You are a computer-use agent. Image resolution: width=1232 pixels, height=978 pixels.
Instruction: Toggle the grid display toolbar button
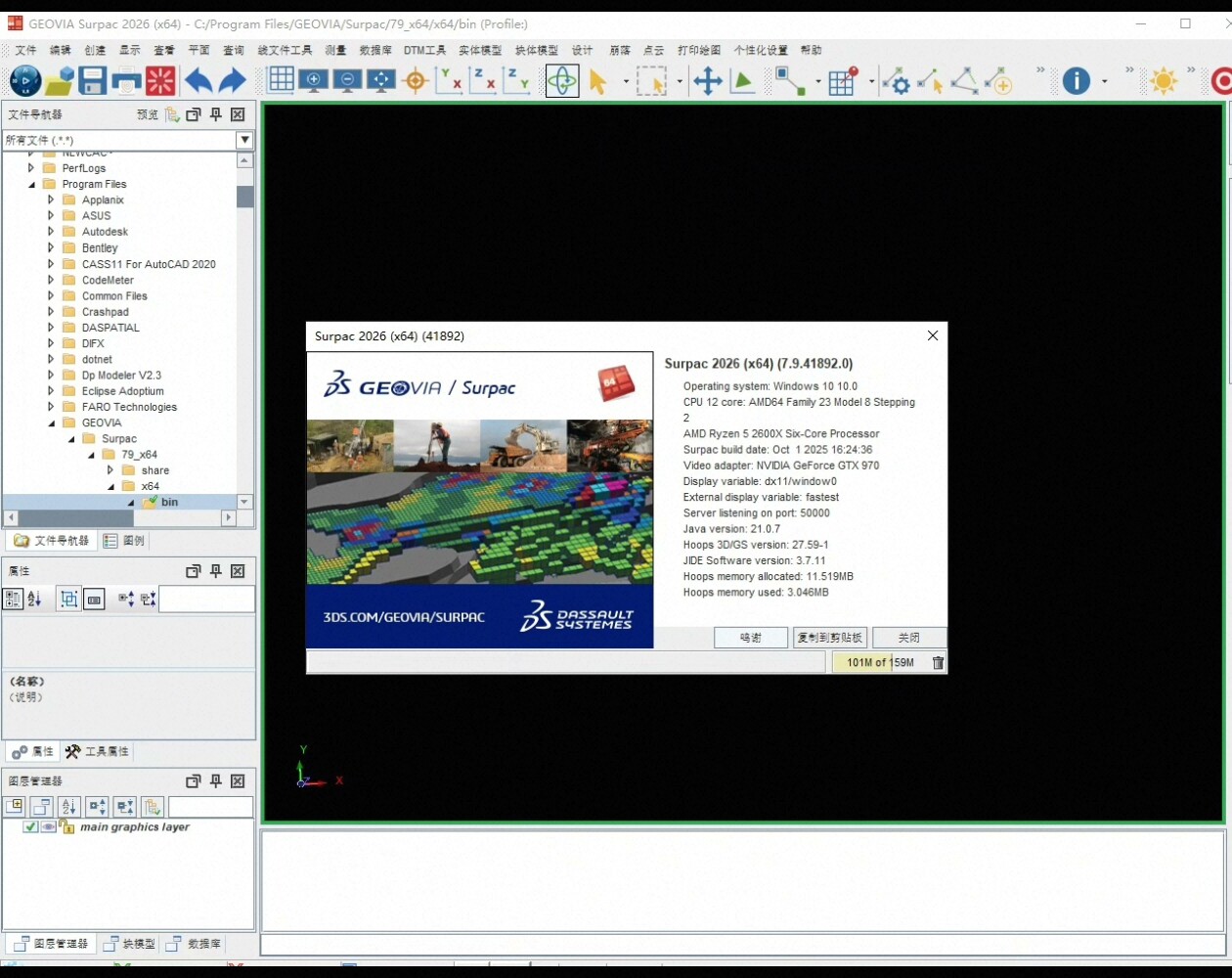click(282, 79)
